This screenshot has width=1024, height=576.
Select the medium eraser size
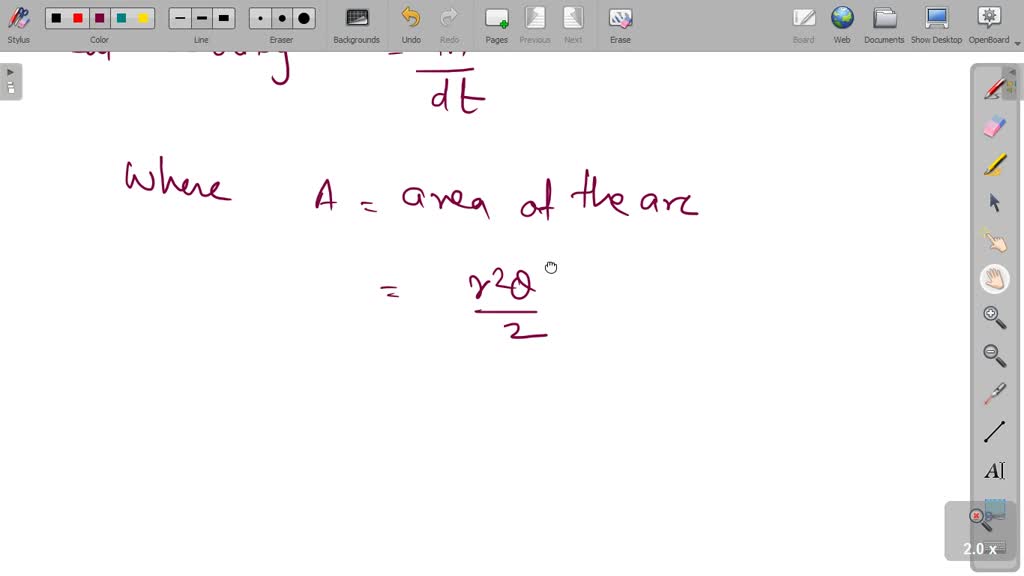[282, 18]
